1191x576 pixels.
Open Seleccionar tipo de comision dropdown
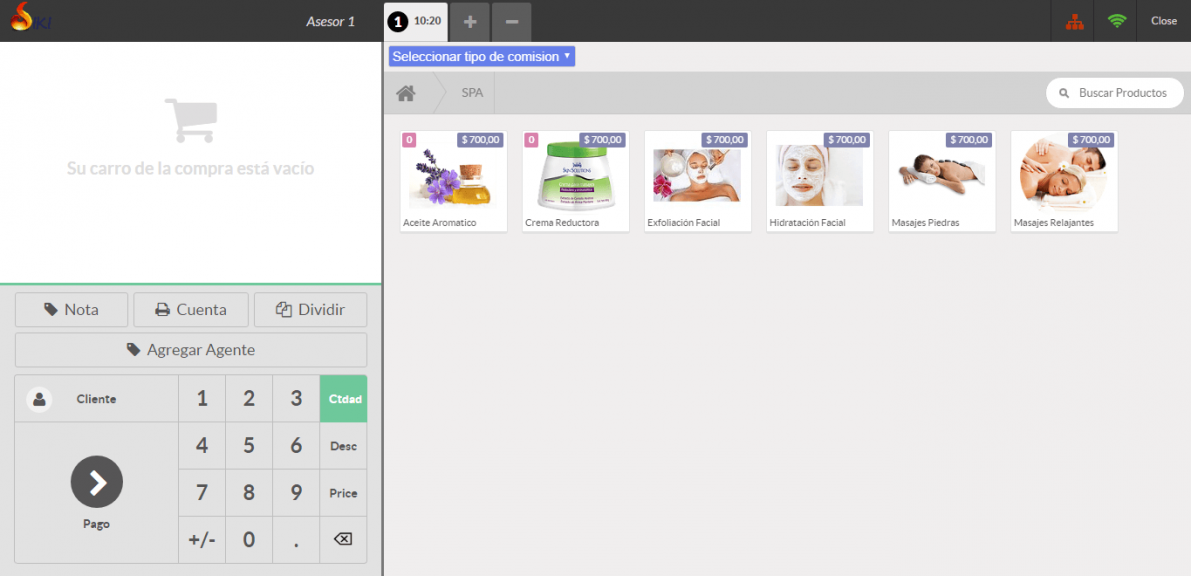tap(482, 57)
